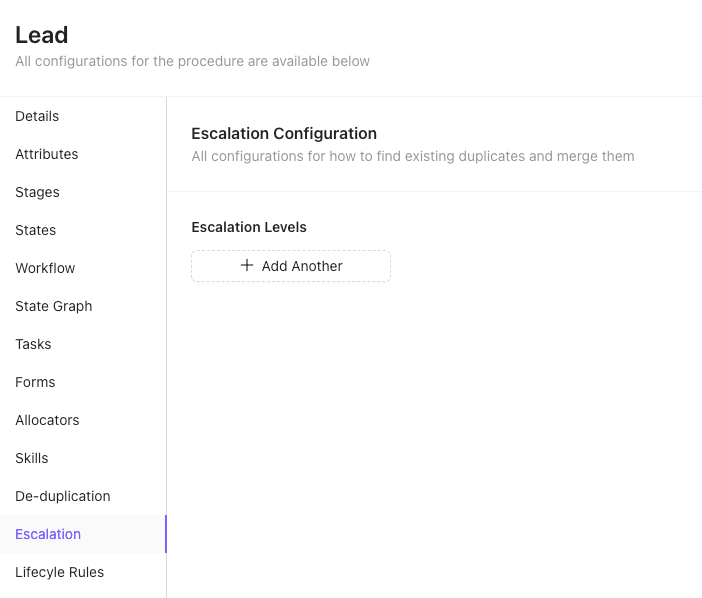Click the Escalation Levels label
Image resolution: width=702 pixels, height=598 pixels.
point(249,227)
